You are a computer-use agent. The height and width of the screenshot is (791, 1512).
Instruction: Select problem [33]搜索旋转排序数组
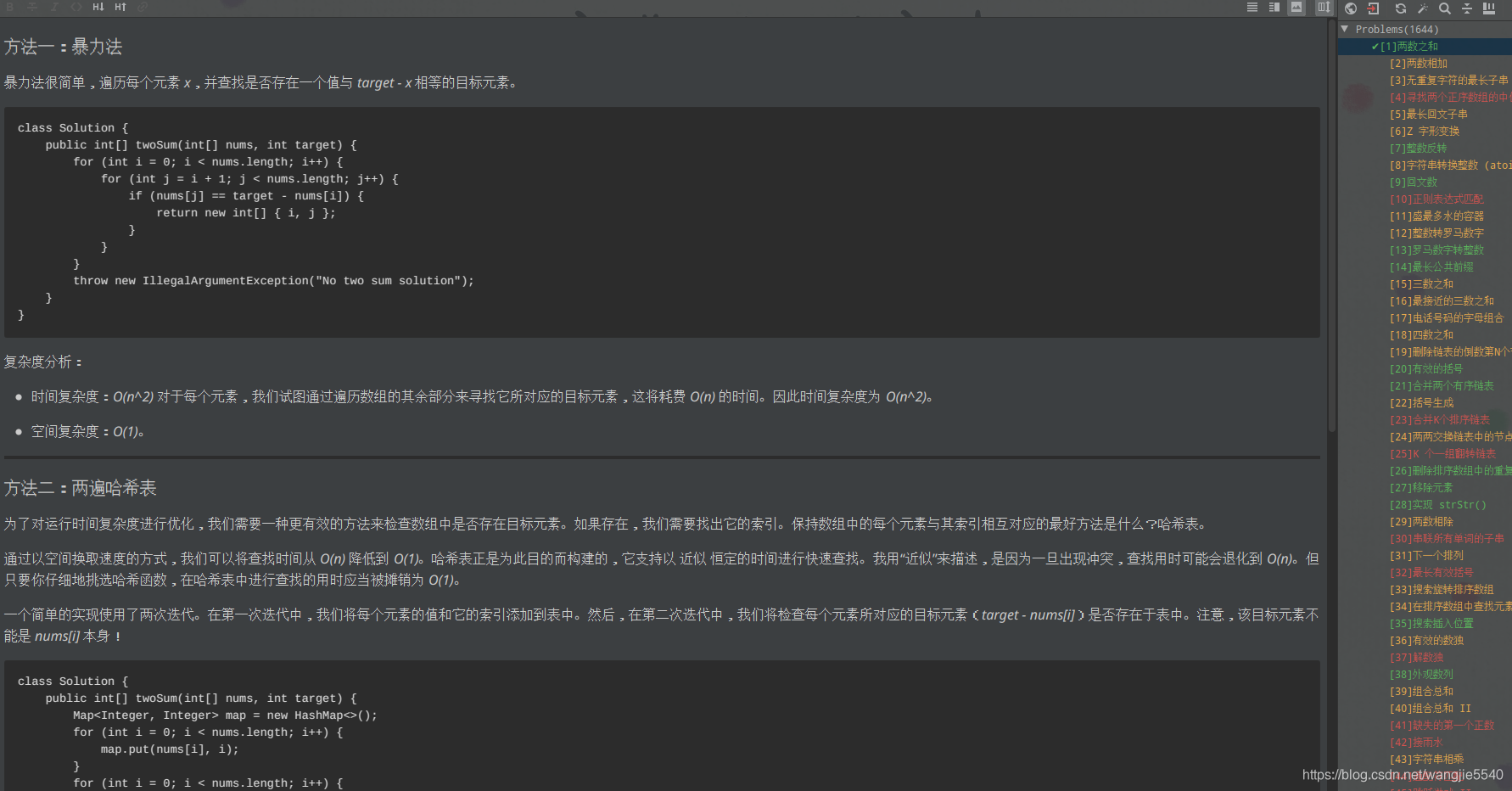1442,590
